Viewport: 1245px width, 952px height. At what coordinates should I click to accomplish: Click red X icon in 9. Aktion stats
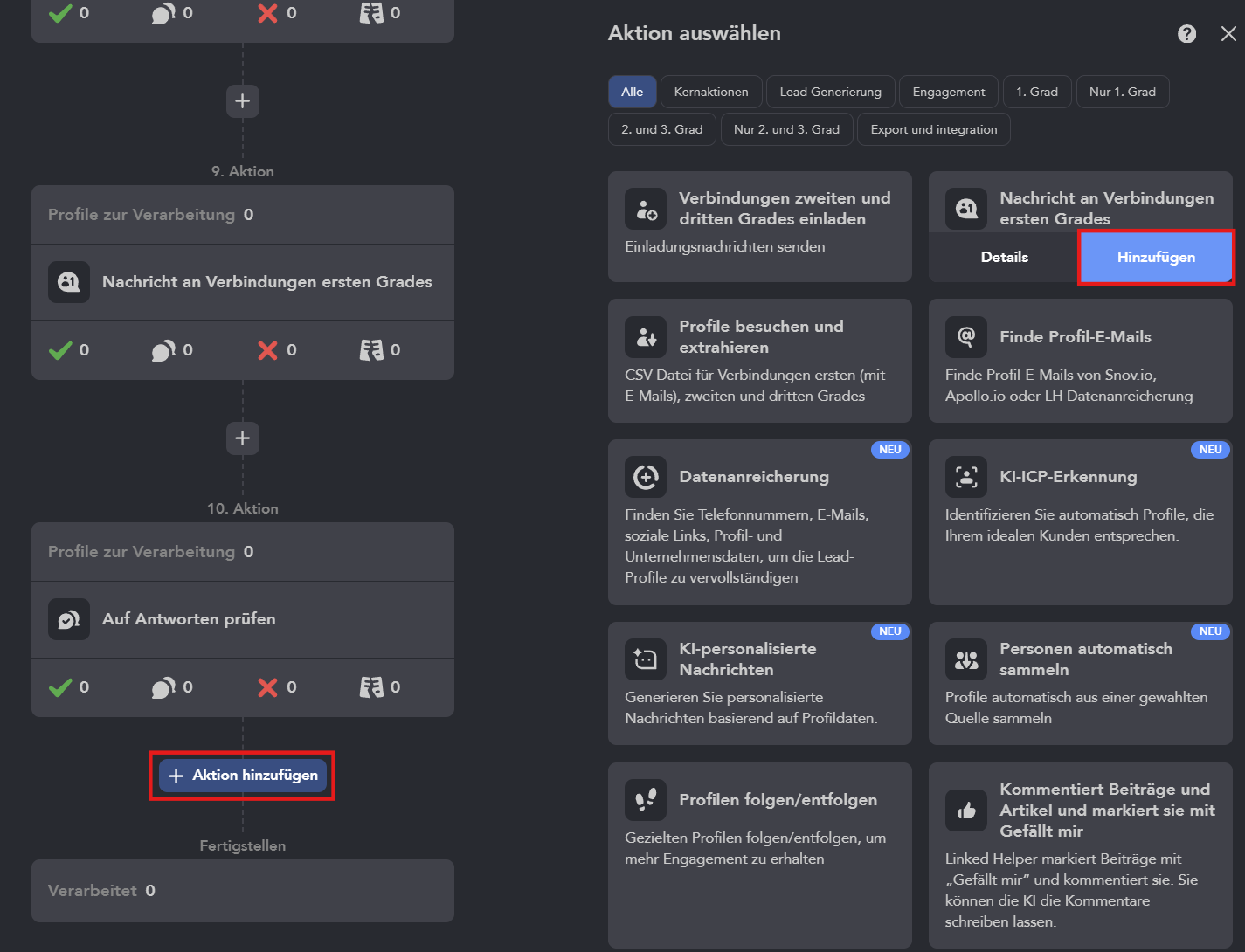(267, 350)
